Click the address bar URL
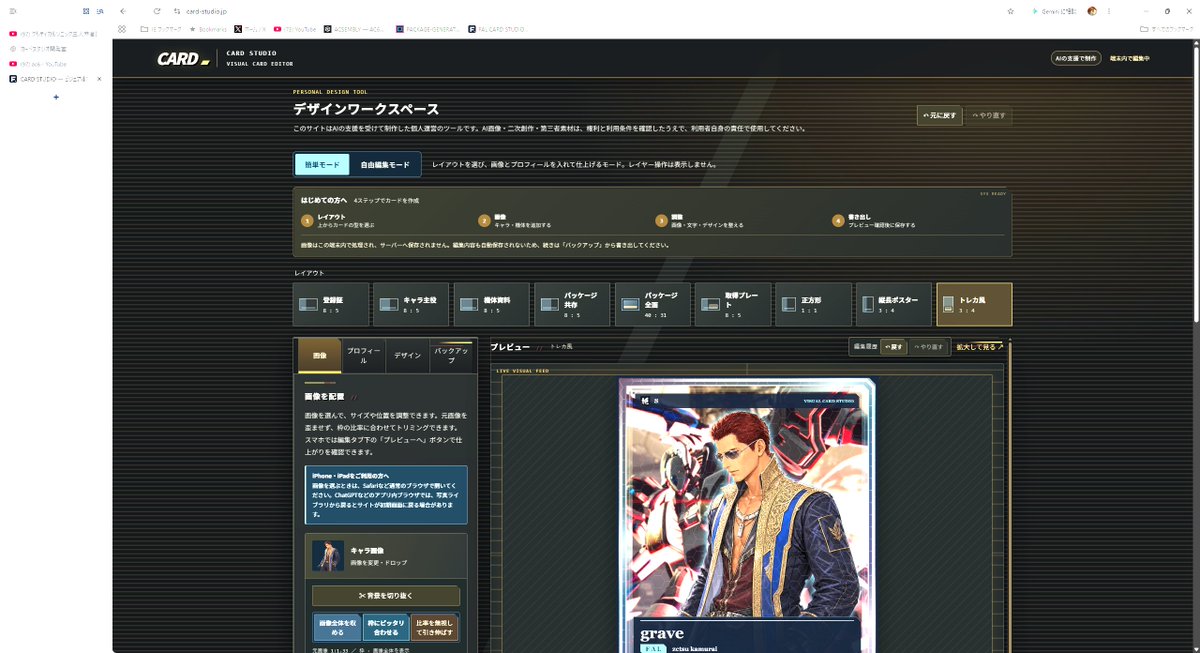 click(x=207, y=11)
